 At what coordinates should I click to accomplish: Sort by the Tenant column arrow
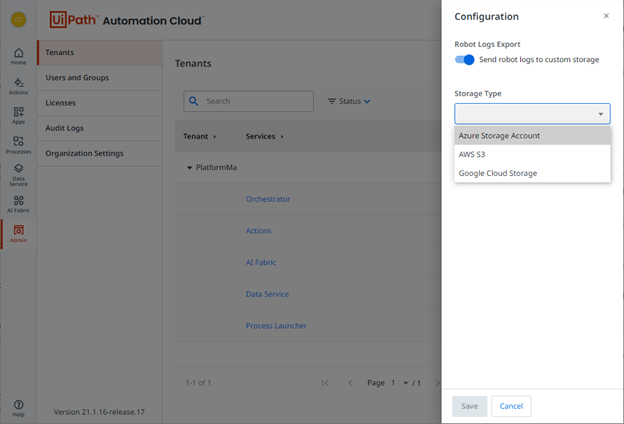(x=214, y=137)
